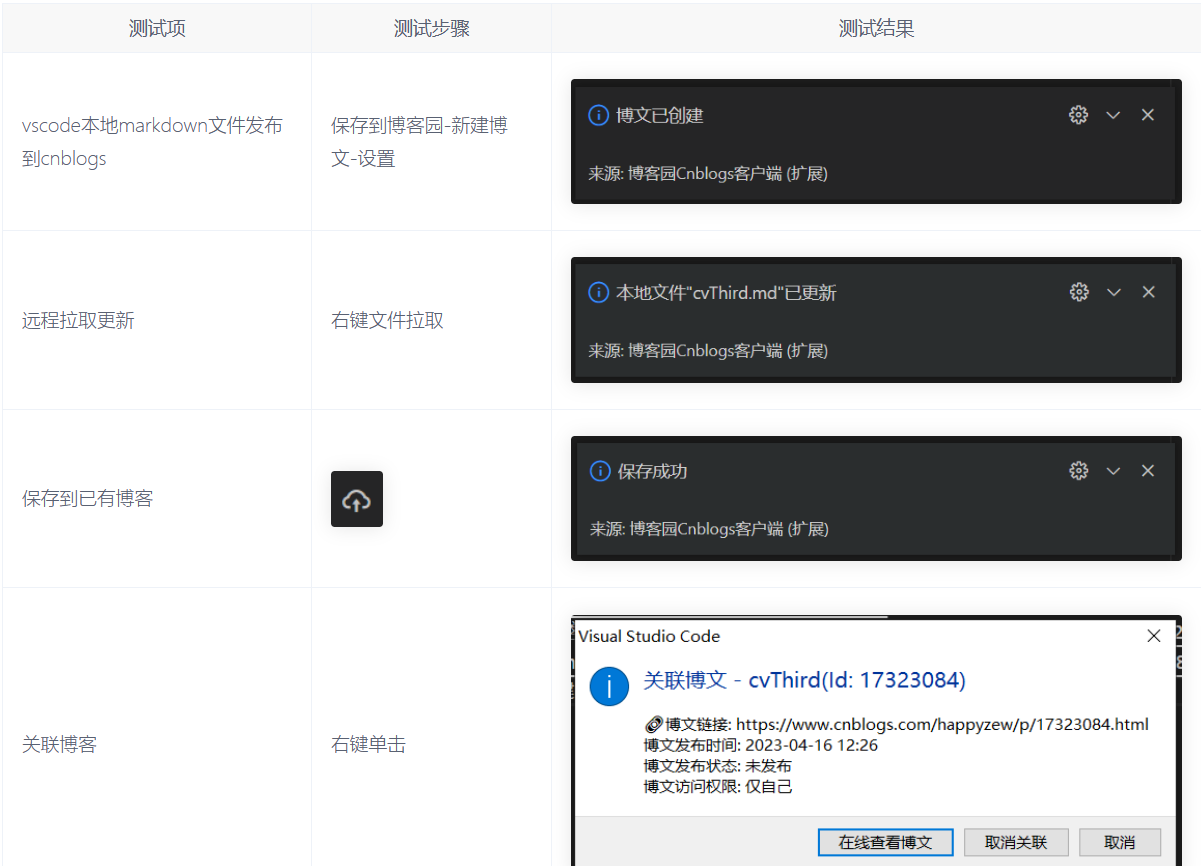Expand the 保存成功 notification chevron
1201x866 pixels.
point(1113,470)
